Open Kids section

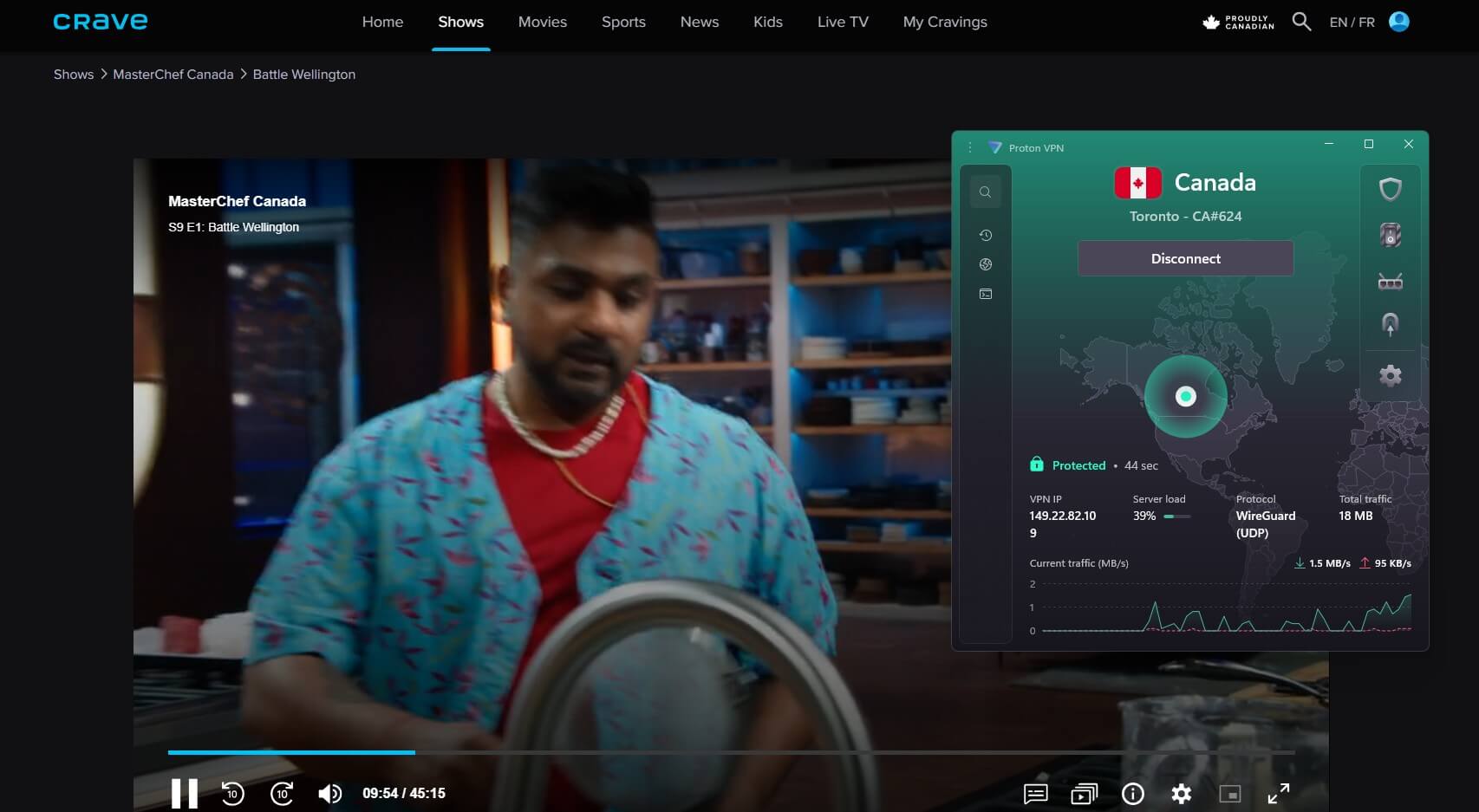coord(768,22)
